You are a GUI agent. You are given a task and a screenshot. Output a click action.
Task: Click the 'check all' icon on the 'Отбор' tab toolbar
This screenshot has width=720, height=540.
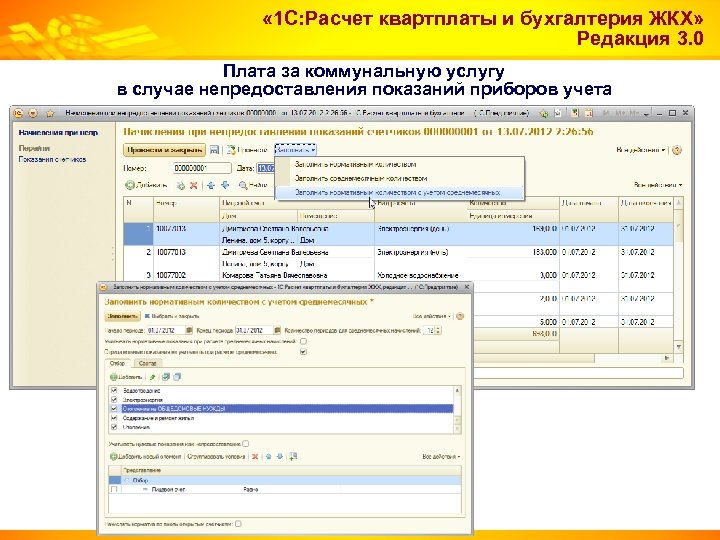pyautogui.click(x=166, y=377)
